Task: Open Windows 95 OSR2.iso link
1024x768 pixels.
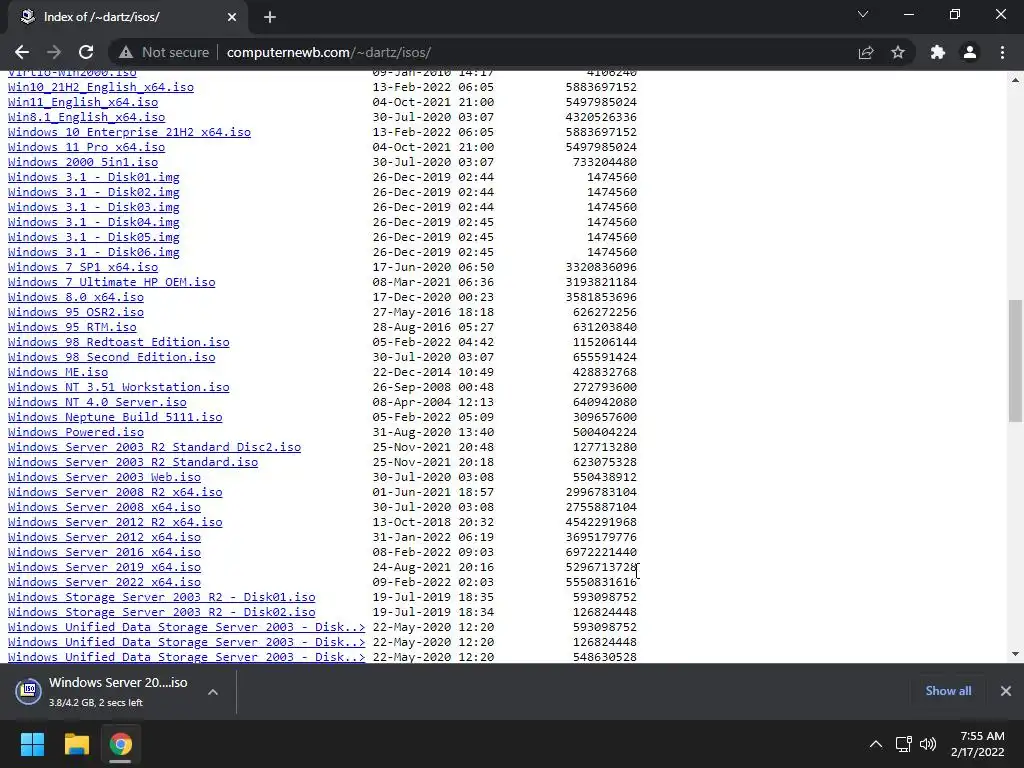Action: click(x=76, y=312)
